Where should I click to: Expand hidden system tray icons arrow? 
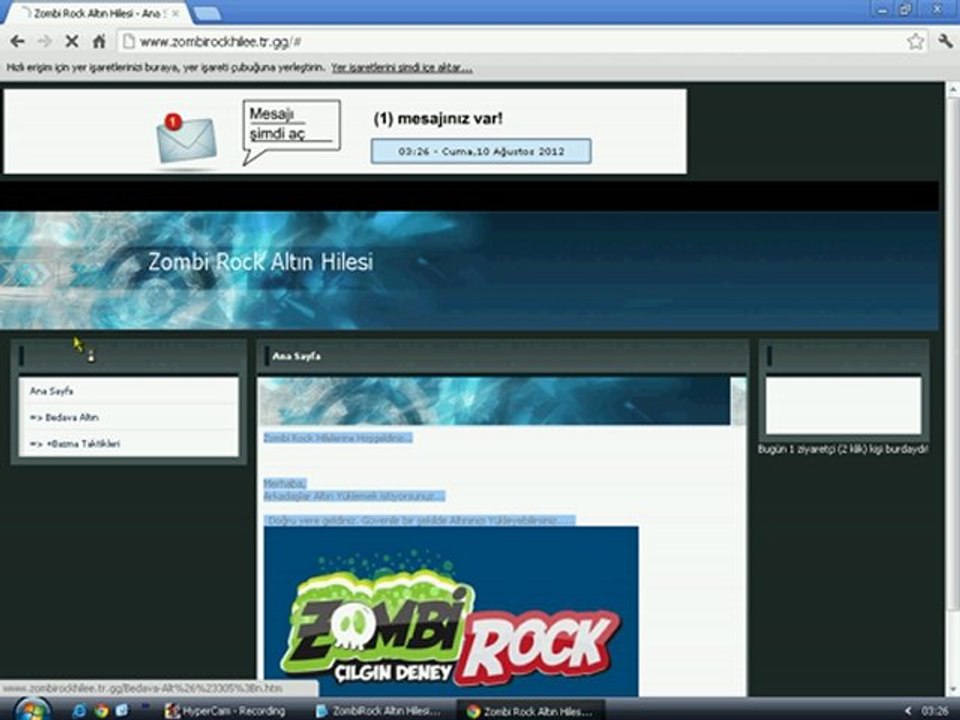point(908,711)
